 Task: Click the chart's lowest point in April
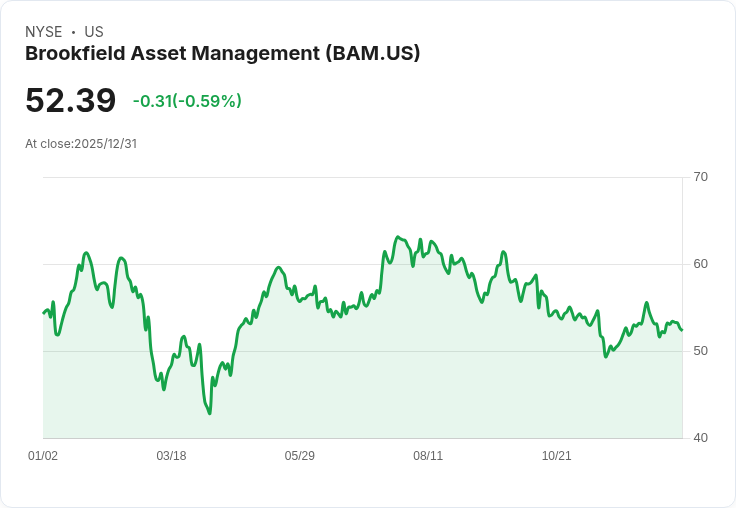[x=209, y=413]
